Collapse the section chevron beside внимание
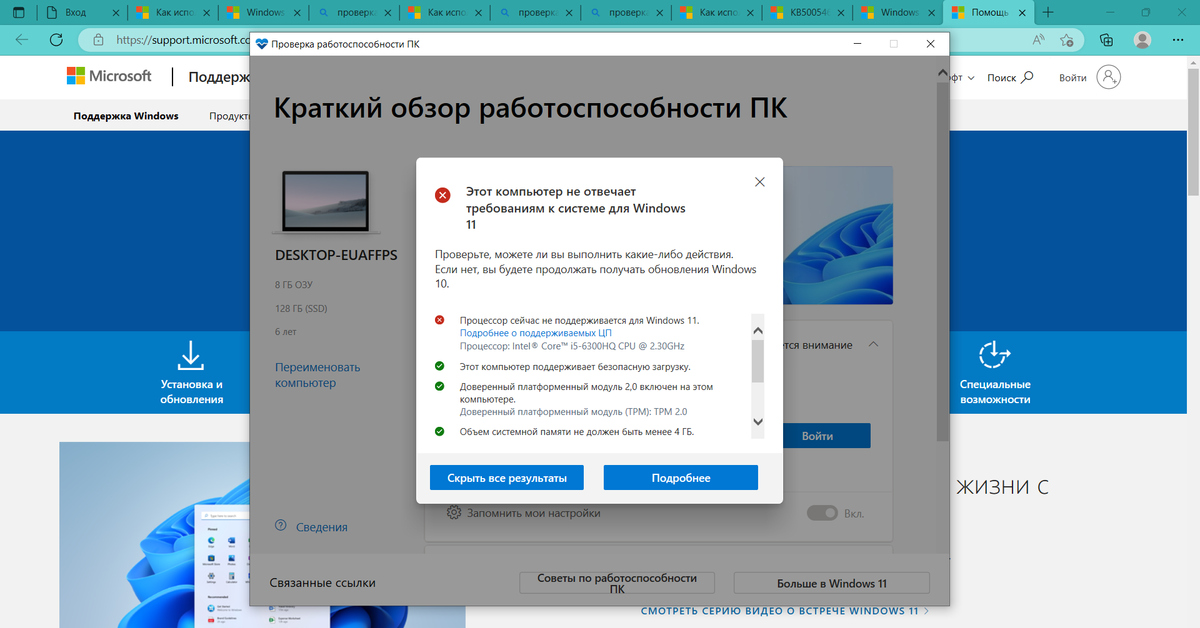 [873, 344]
